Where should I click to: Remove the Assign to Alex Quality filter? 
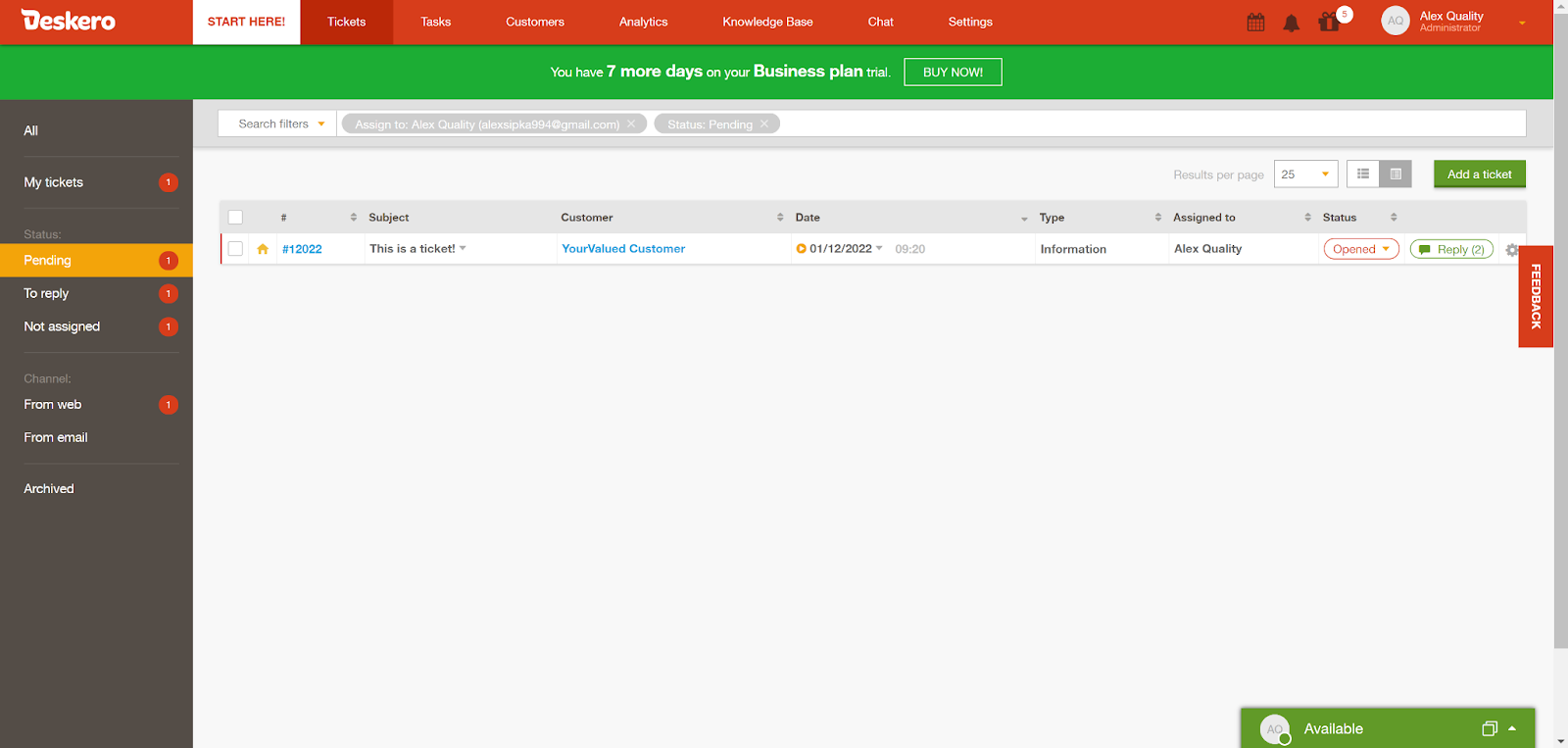click(631, 125)
